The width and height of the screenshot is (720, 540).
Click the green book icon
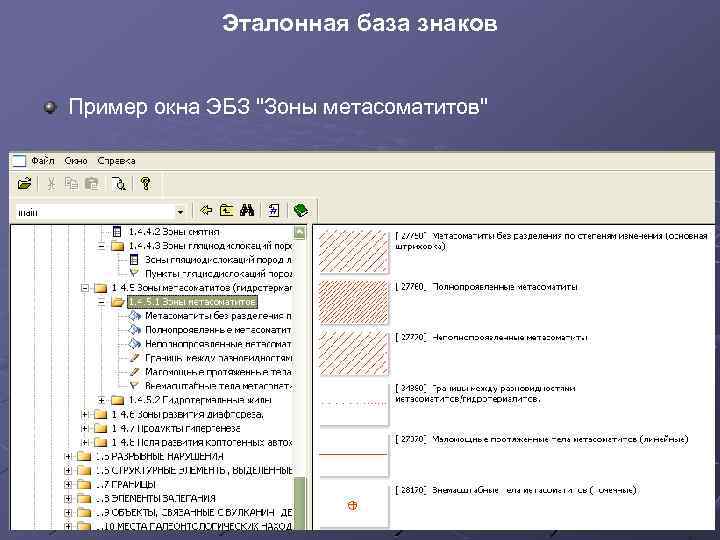301,210
